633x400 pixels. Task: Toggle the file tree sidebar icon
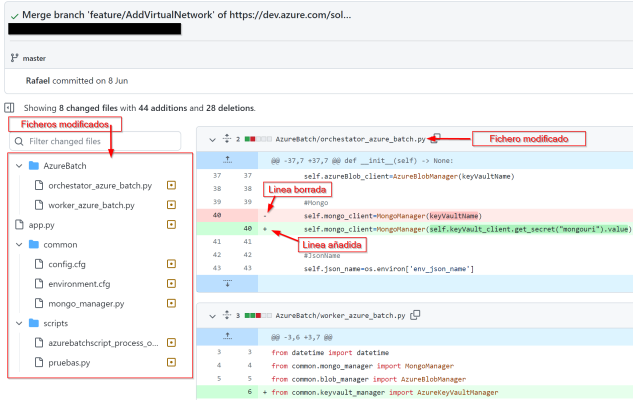tap(9, 108)
